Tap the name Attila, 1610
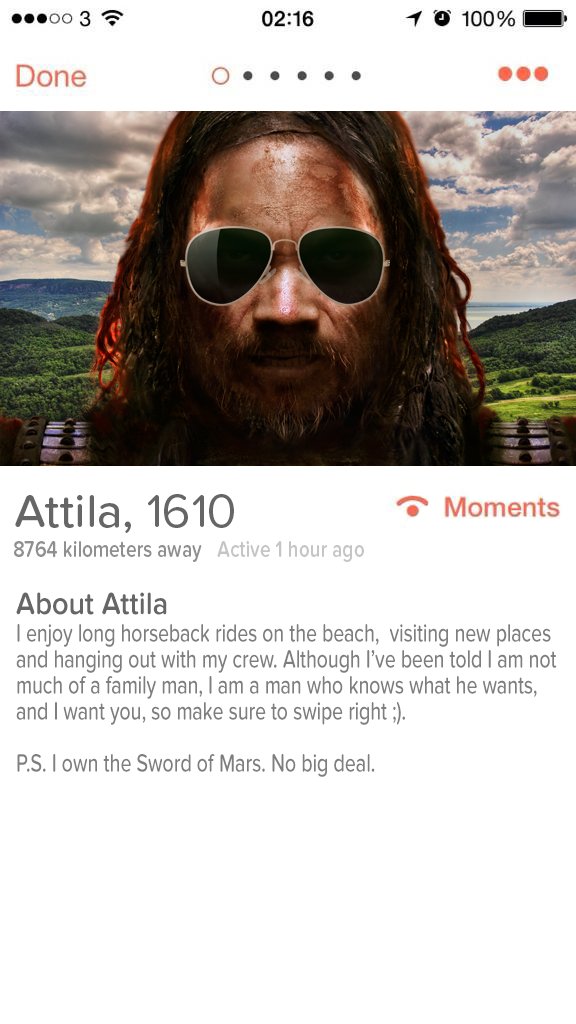The height and width of the screenshot is (1024, 576). click(x=125, y=511)
